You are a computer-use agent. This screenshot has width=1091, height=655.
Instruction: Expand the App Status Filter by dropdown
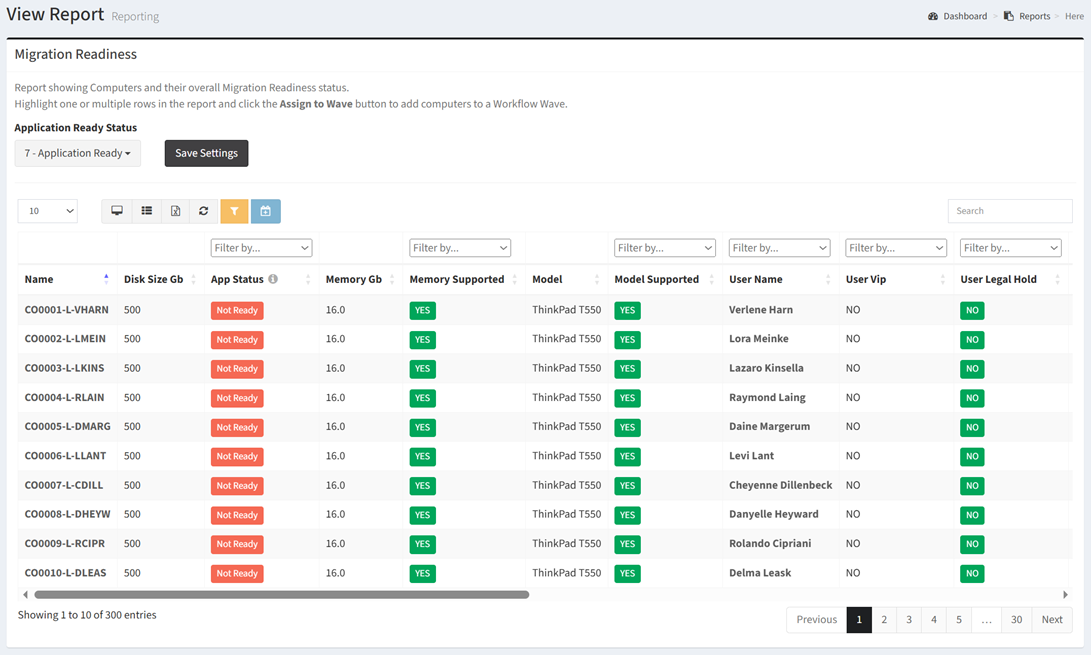(x=261, y=248)
